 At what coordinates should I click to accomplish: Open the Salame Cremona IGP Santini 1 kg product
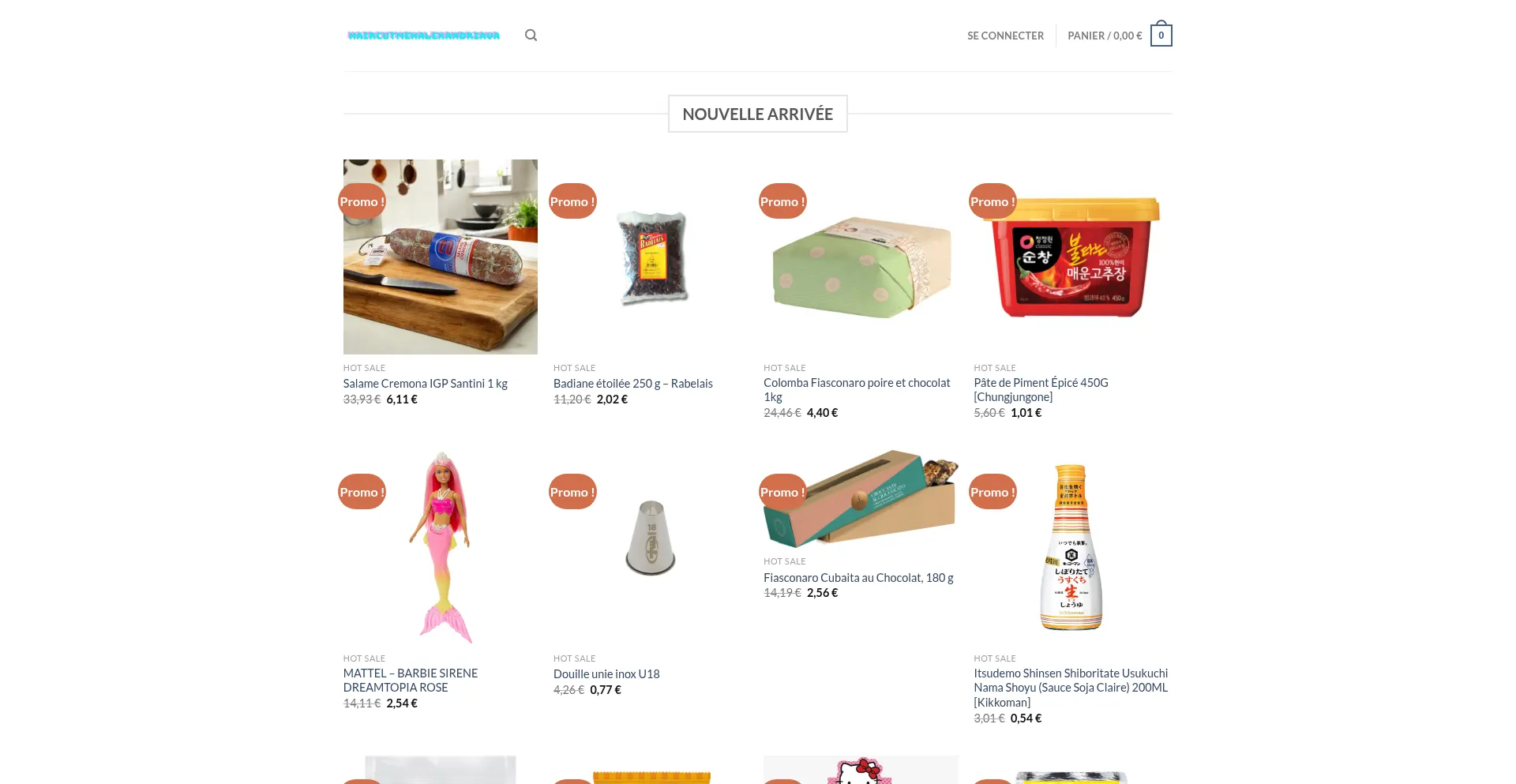(425, 384)
